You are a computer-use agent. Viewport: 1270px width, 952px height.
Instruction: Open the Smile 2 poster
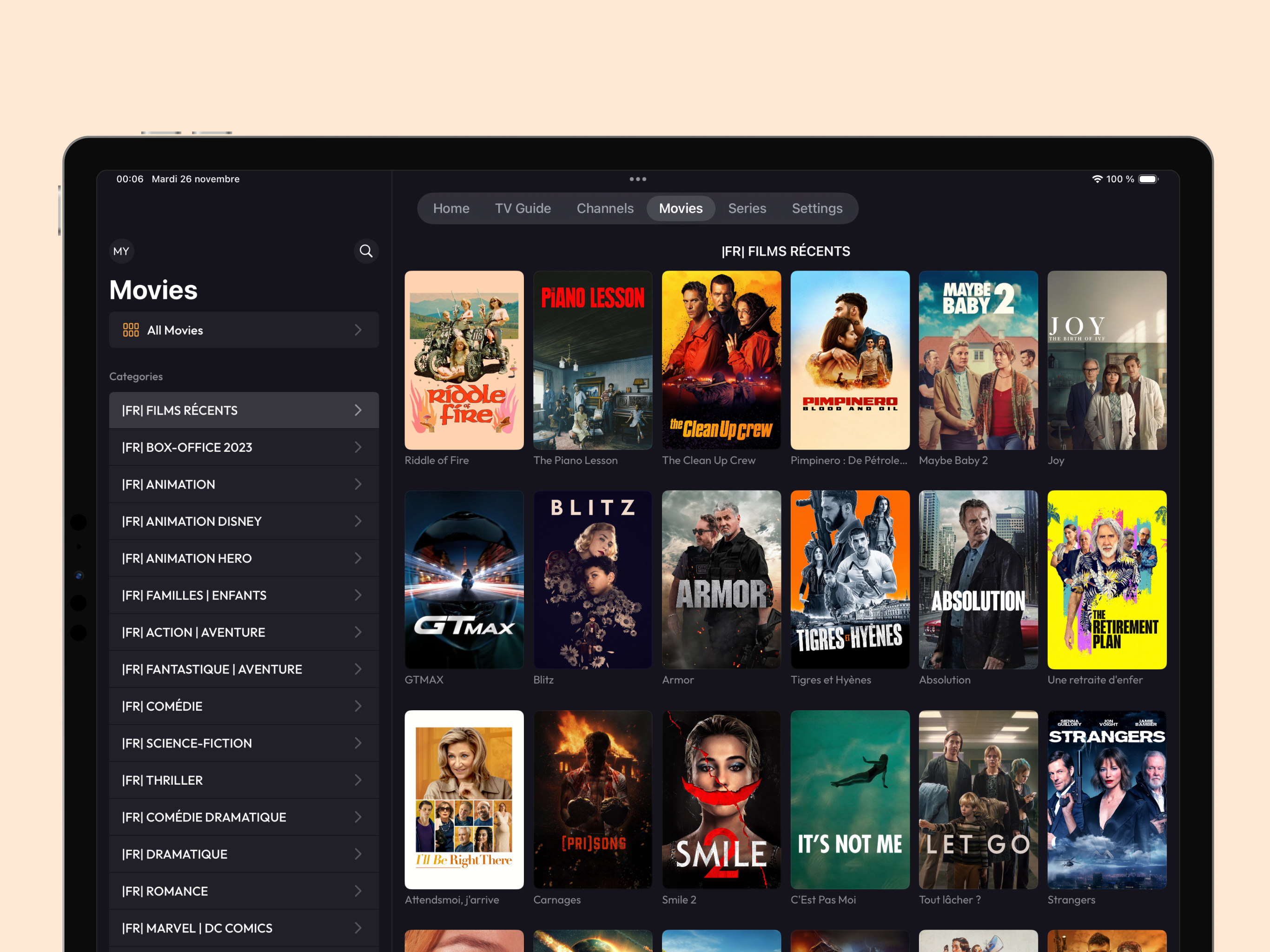pos(721,800)
